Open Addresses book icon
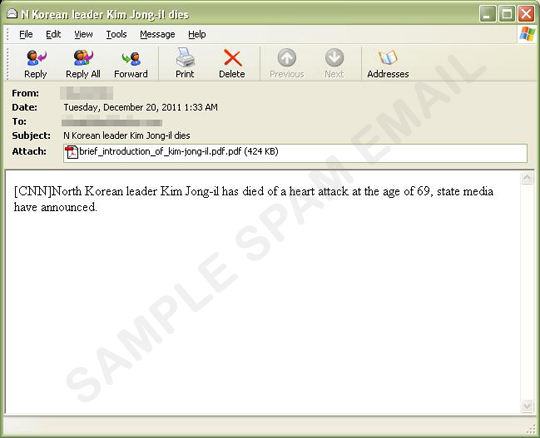Screen dimensions: 540x438 point(388,58)
